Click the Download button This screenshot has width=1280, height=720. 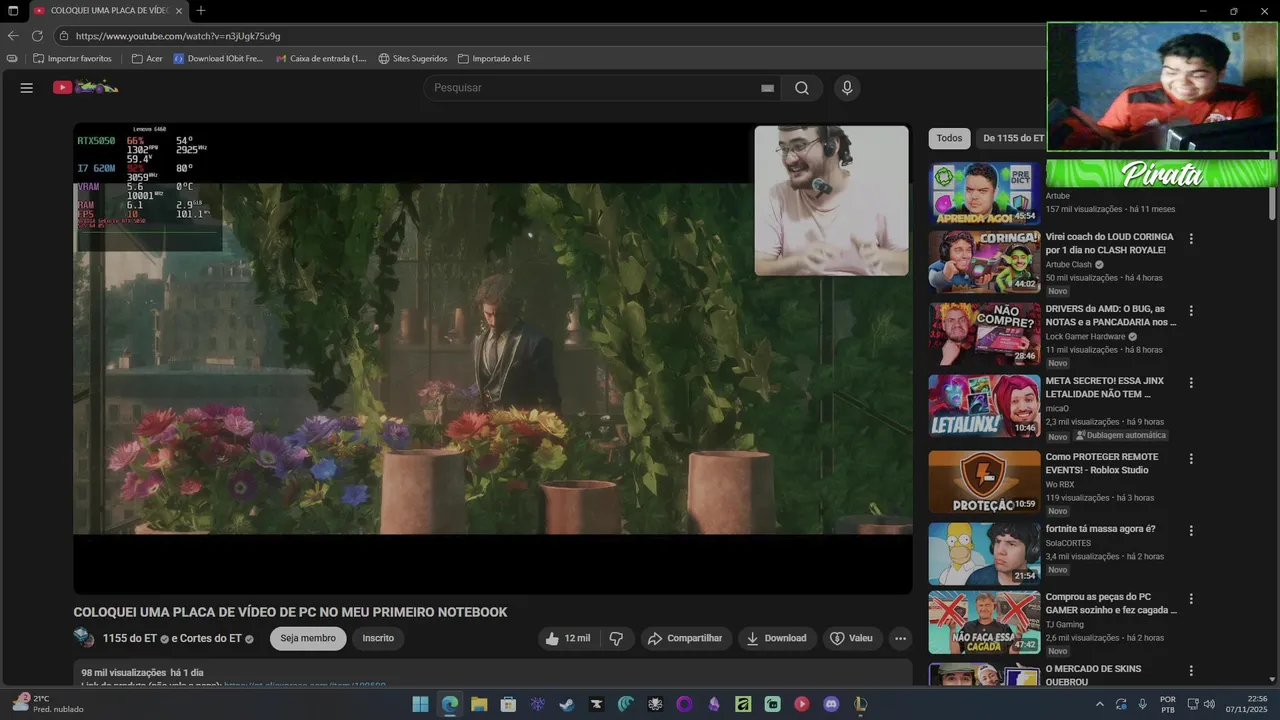[x=776, y=638]
